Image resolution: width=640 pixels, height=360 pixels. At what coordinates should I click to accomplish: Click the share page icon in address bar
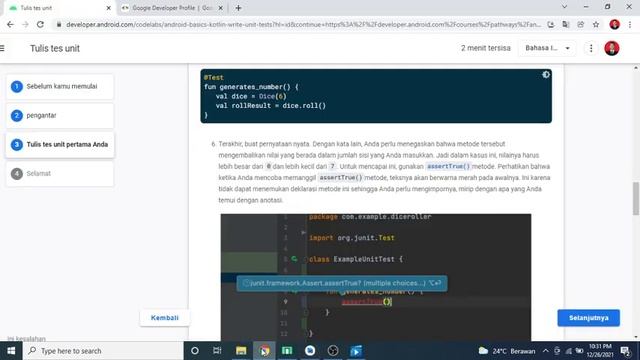point(581,24)
